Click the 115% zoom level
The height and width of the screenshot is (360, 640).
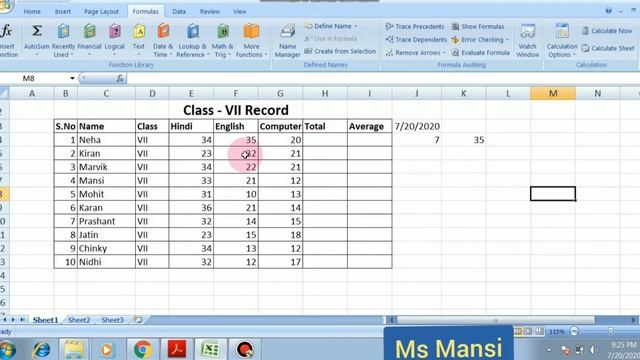pyautogui.click(x=557, y=332)
